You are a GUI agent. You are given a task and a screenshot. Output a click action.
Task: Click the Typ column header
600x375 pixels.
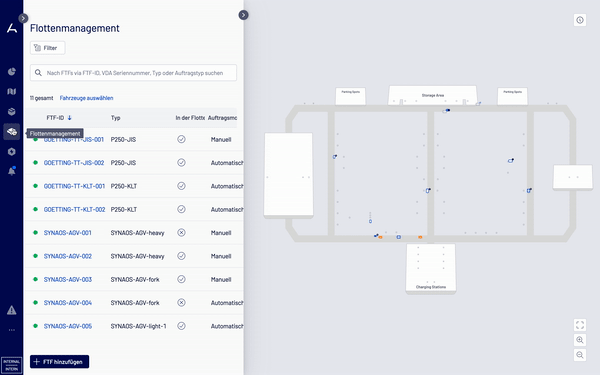click(116, 118)
